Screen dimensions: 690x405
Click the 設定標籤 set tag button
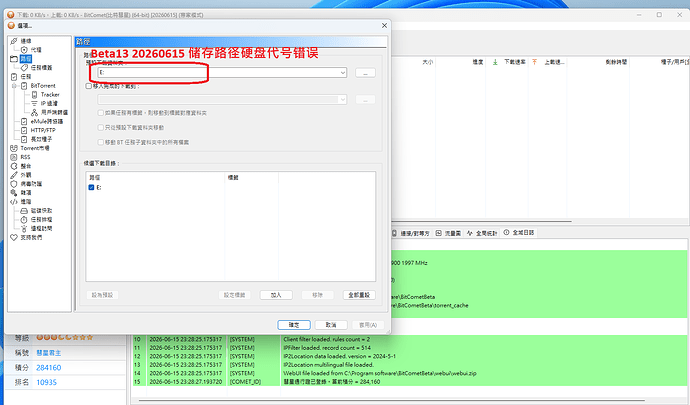click(x=235, y=295)
